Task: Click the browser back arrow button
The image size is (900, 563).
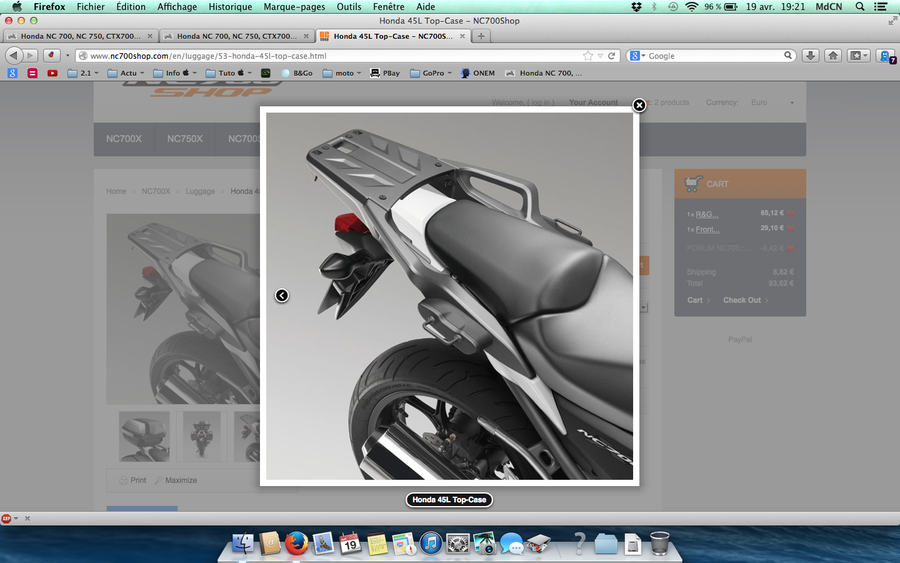Action: tap(15, 56)
